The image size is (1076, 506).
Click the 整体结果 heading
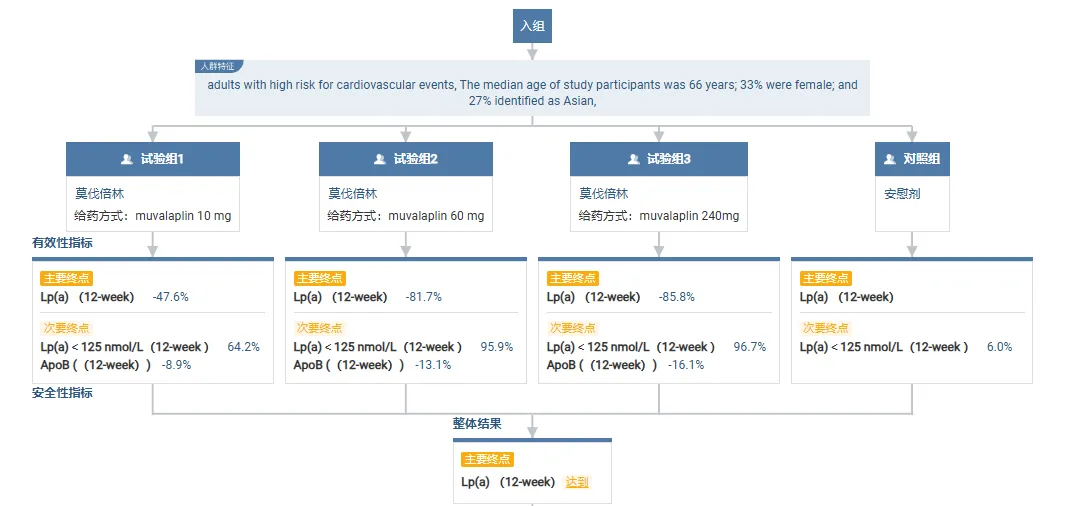[x=477, y=423]
